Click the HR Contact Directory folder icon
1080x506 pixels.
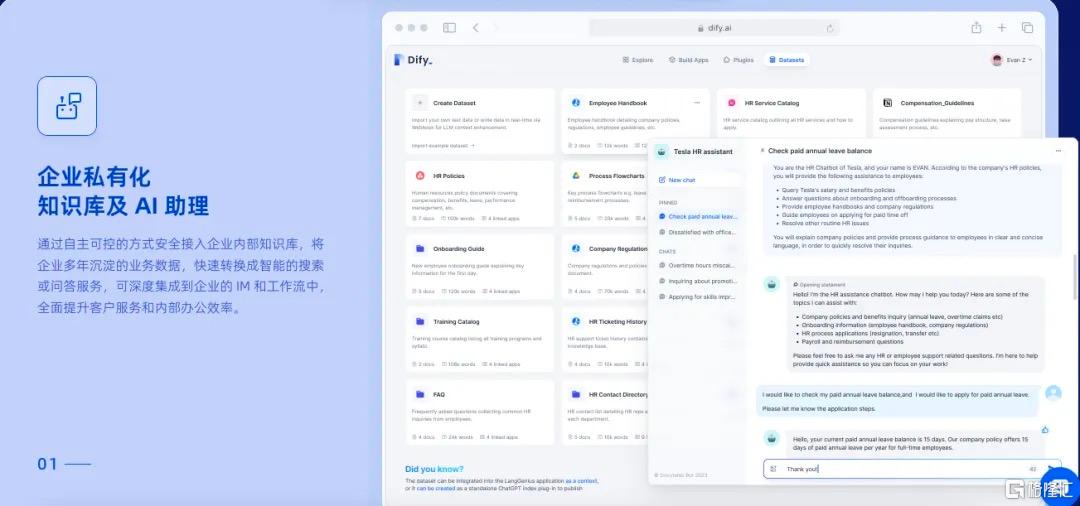(x=575, y=394)
